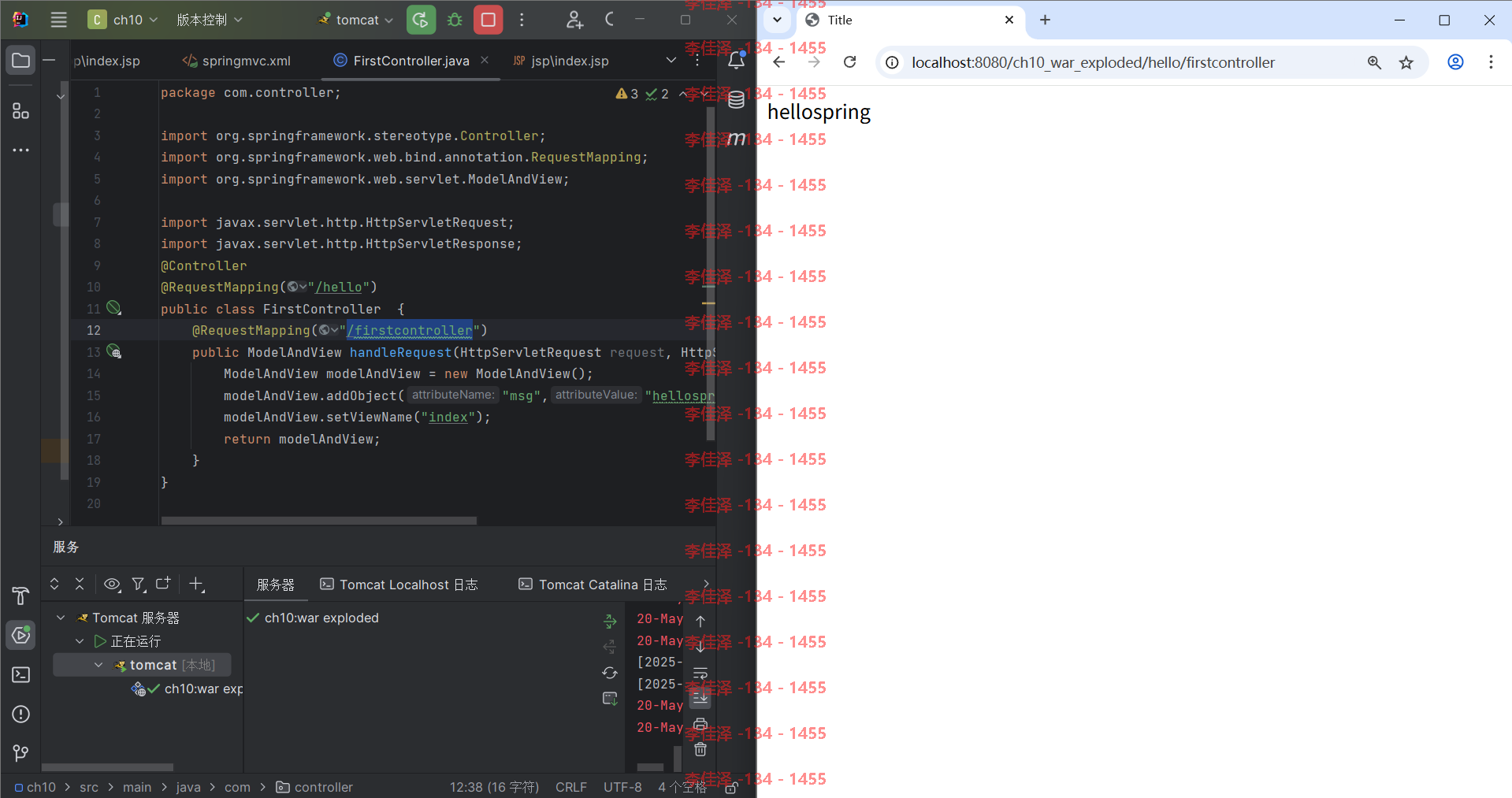Click the warnings count indicator in editor
The width and height of the screenshot is (1512, 798).
pos(627,94)
